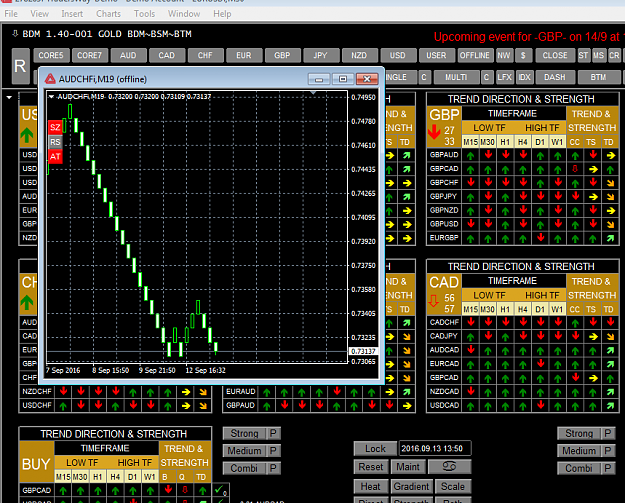Click the gray RS label on chart

pyautogui.click(x=55, y=142)
